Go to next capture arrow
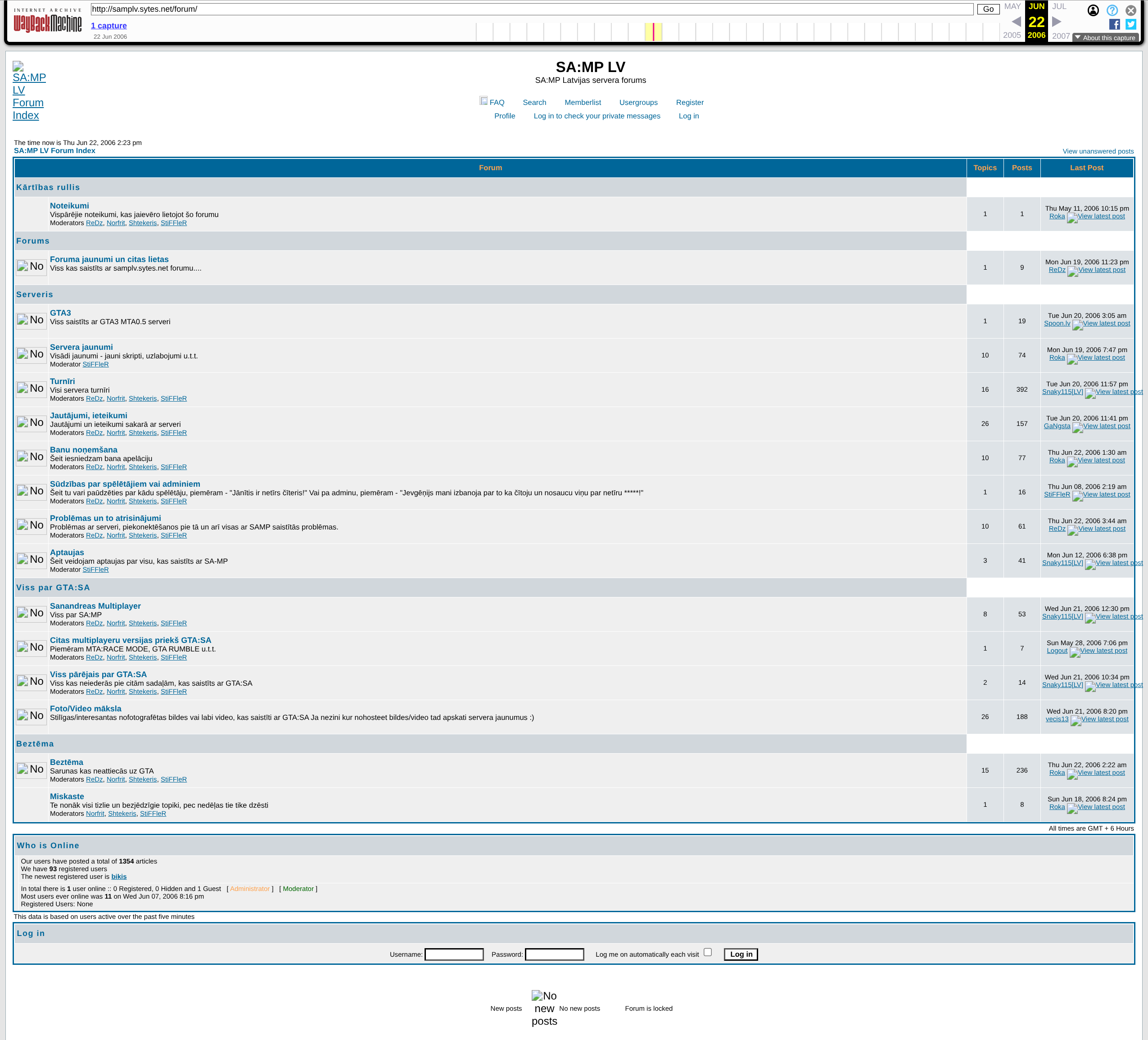Screen dimensions: 1148x1040 pyautogui.click(x=1056, y=22)
